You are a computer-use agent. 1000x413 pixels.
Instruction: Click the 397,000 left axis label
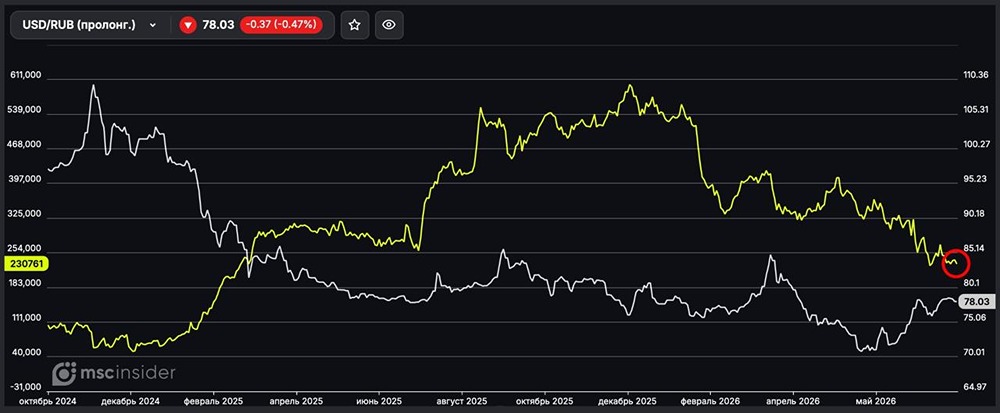click(26, 180)
